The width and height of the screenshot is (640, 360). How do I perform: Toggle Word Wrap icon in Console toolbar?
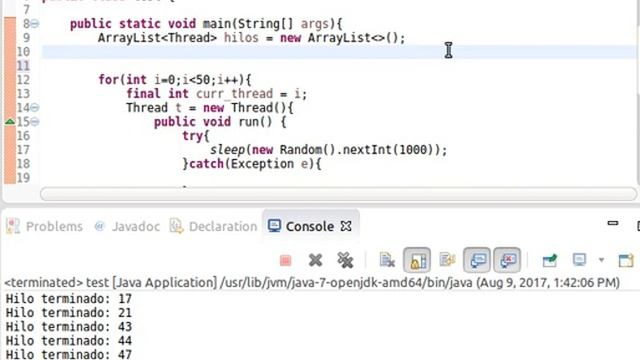coord(447,260)
